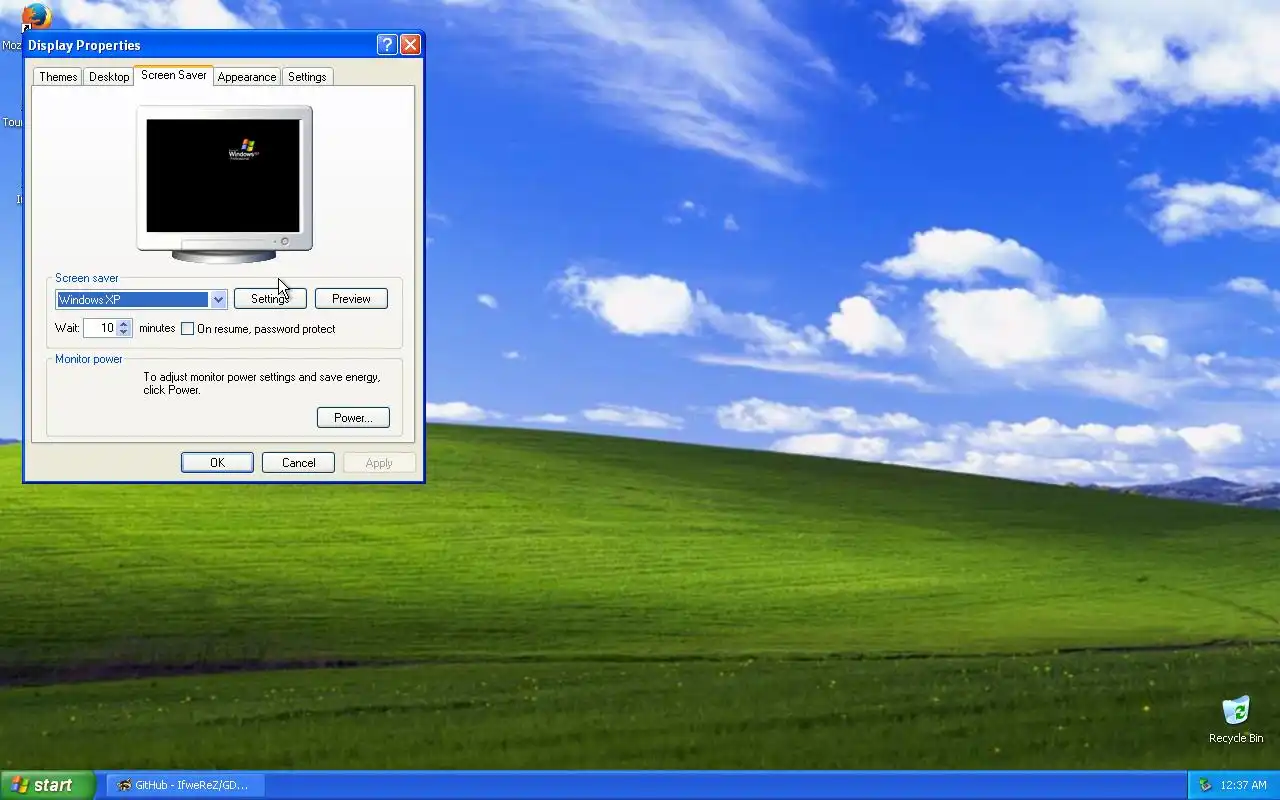Go to the Settings tab
This screenshot has width=1280, height=800.
[307, 77]
